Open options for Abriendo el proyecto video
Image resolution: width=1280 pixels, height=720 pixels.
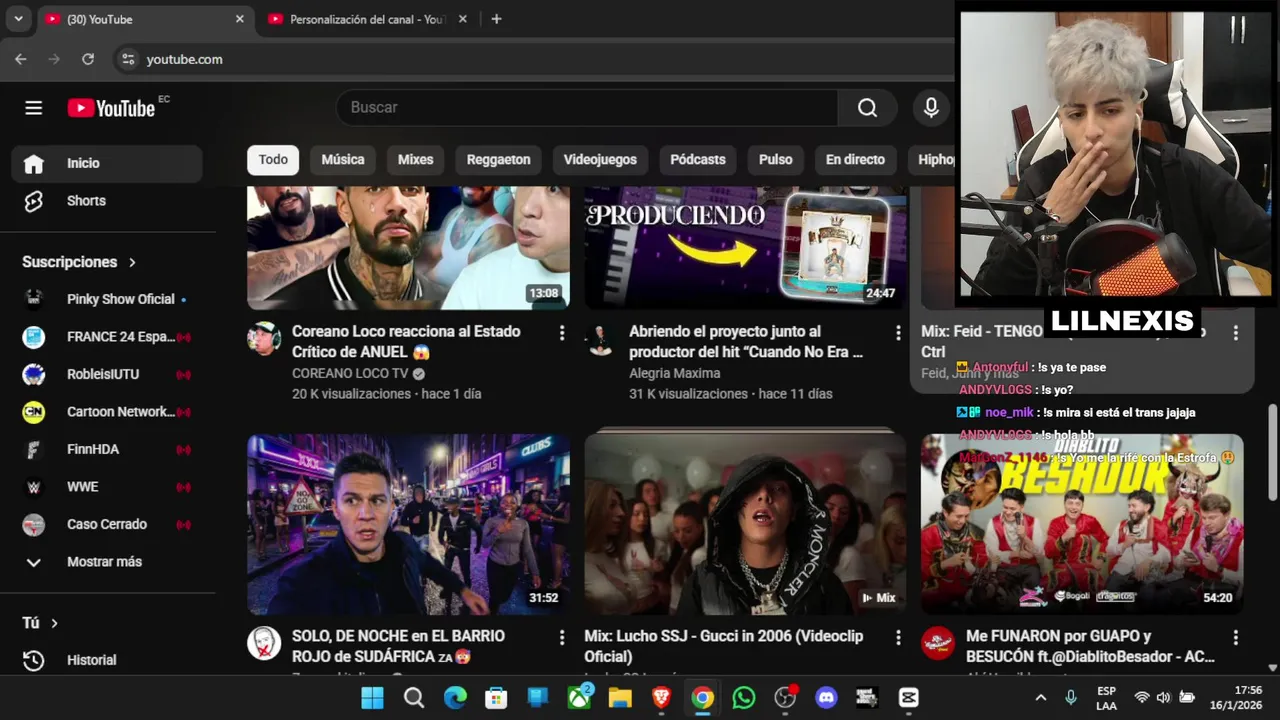coord(898,332)
